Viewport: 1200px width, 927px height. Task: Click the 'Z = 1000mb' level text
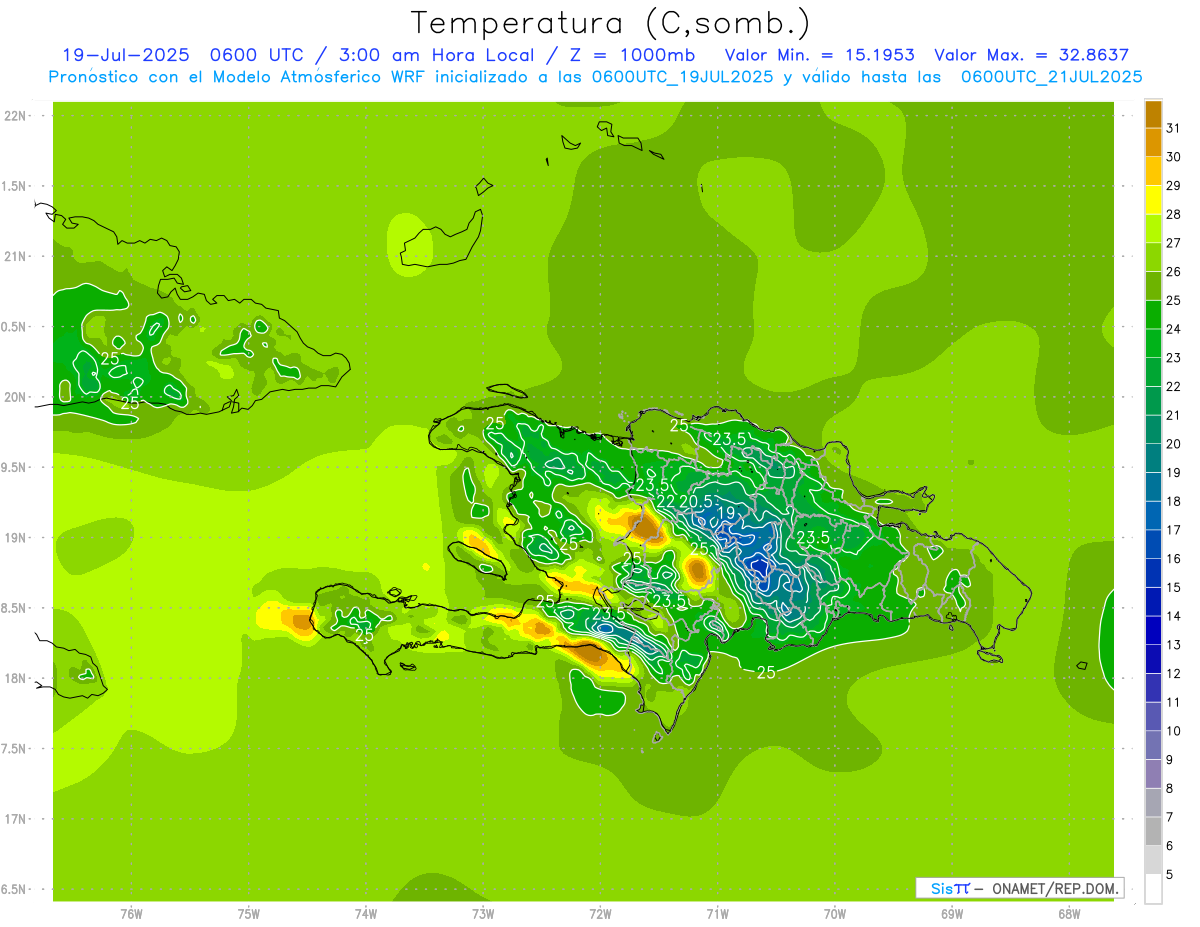[x=632, y=55]
